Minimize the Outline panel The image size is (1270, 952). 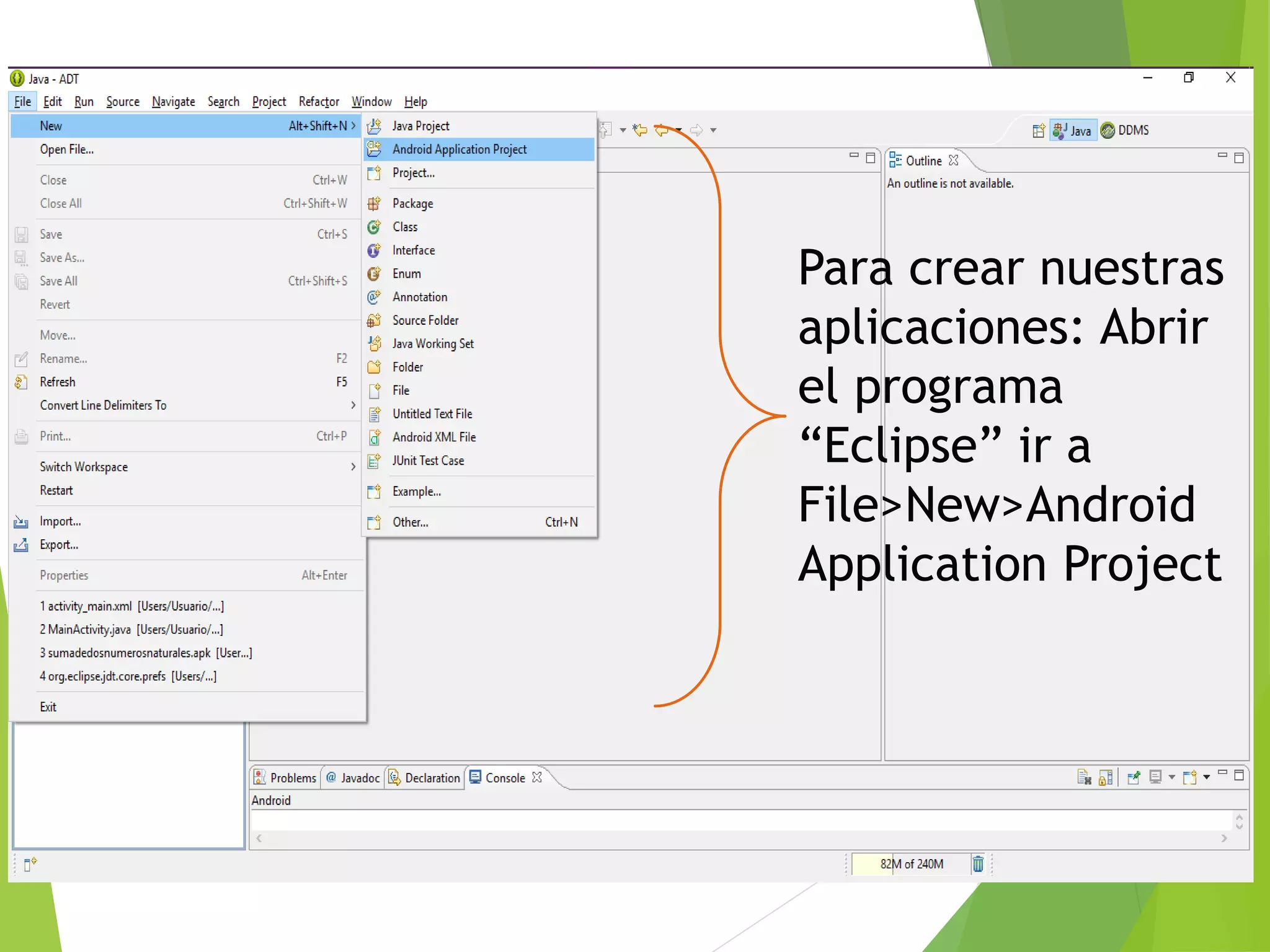pos(1222,157)
